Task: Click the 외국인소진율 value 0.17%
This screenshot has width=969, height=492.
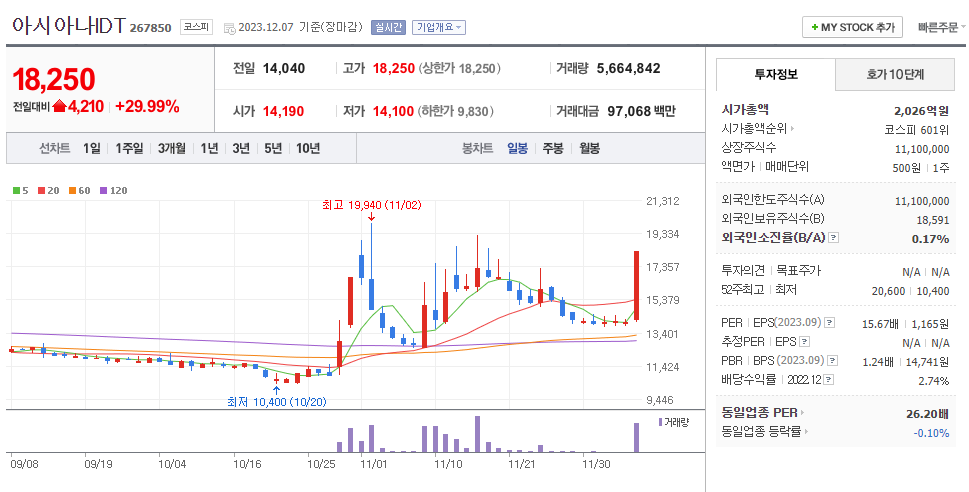Action: [x=931, y=239]
